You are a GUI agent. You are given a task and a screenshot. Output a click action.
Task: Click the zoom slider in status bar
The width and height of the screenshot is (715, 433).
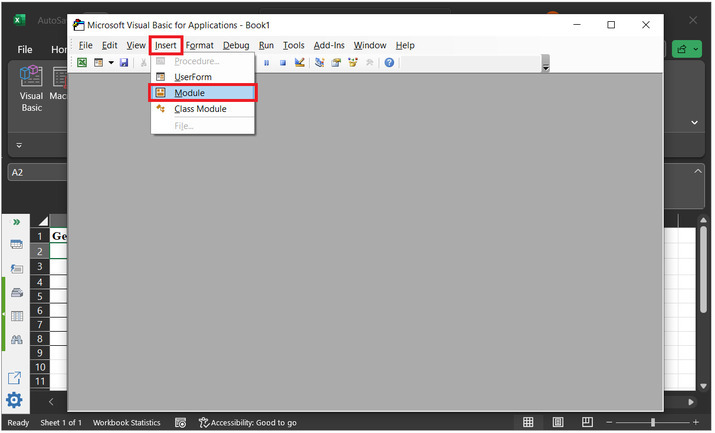652,423
